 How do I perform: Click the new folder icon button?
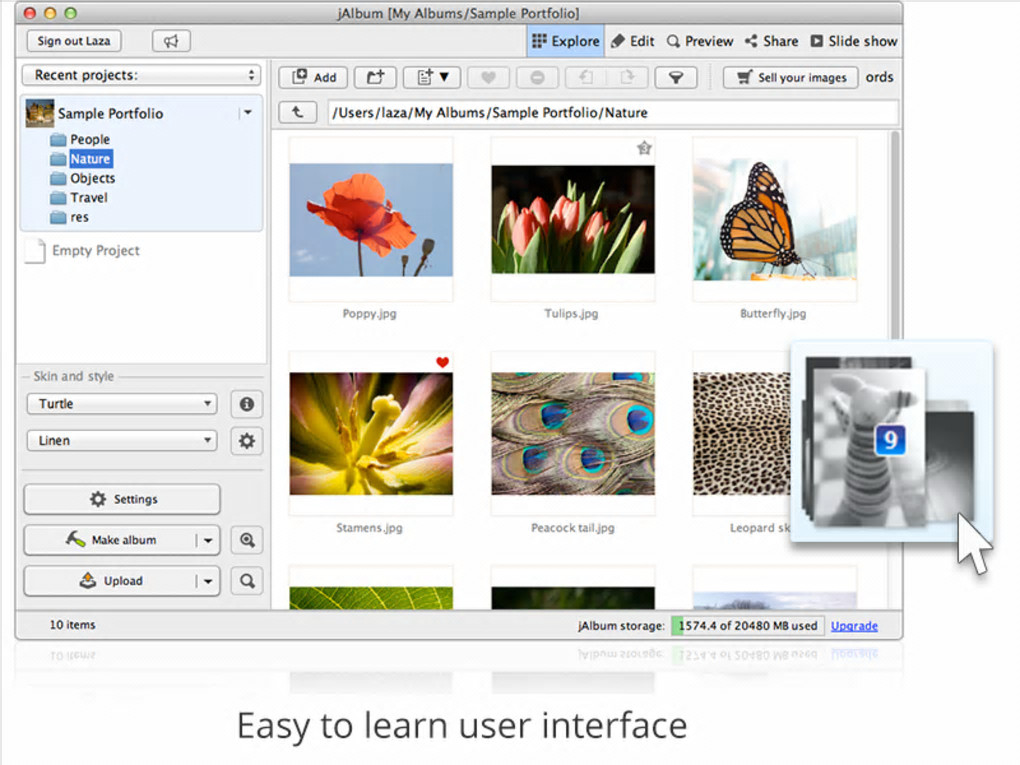(x=375, y=77)
